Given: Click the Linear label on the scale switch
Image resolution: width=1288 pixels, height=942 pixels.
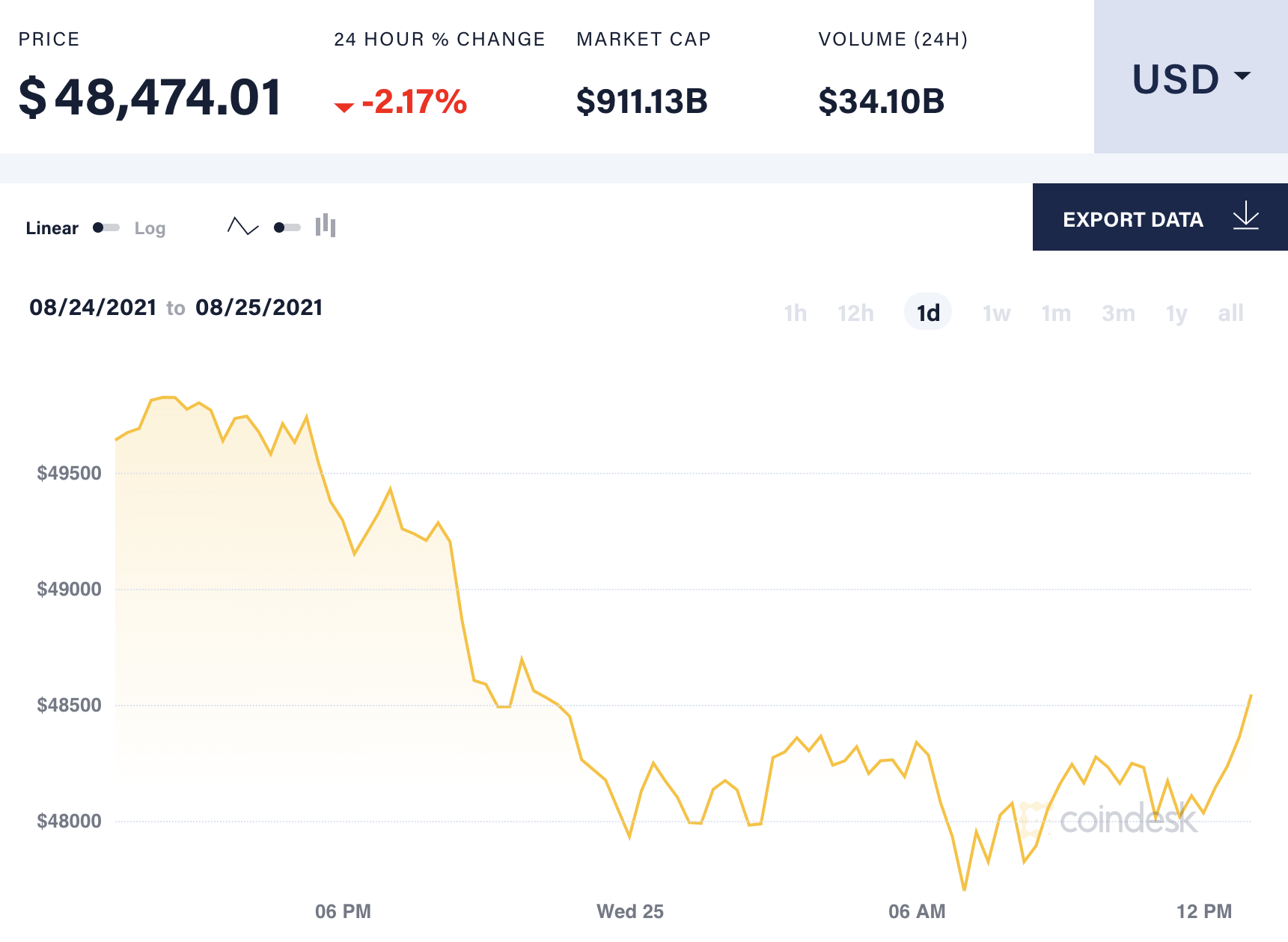Looking at the screenshot, I should click(52, 228).
